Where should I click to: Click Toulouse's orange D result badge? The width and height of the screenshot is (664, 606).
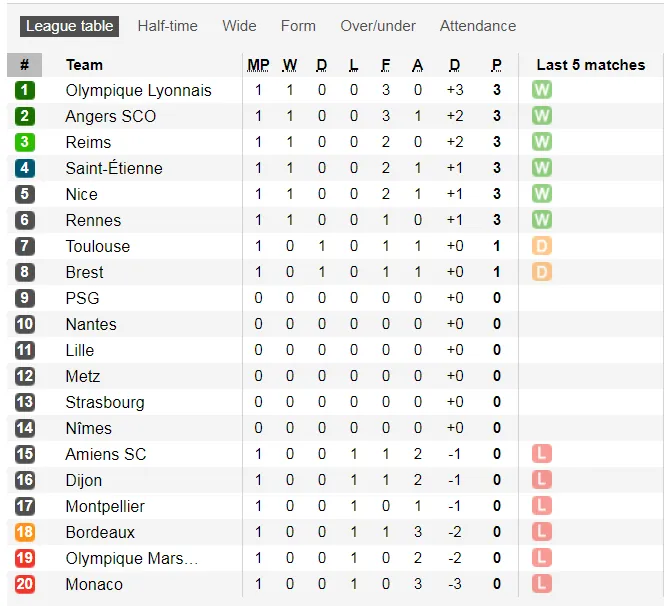[x=542, y=246]
